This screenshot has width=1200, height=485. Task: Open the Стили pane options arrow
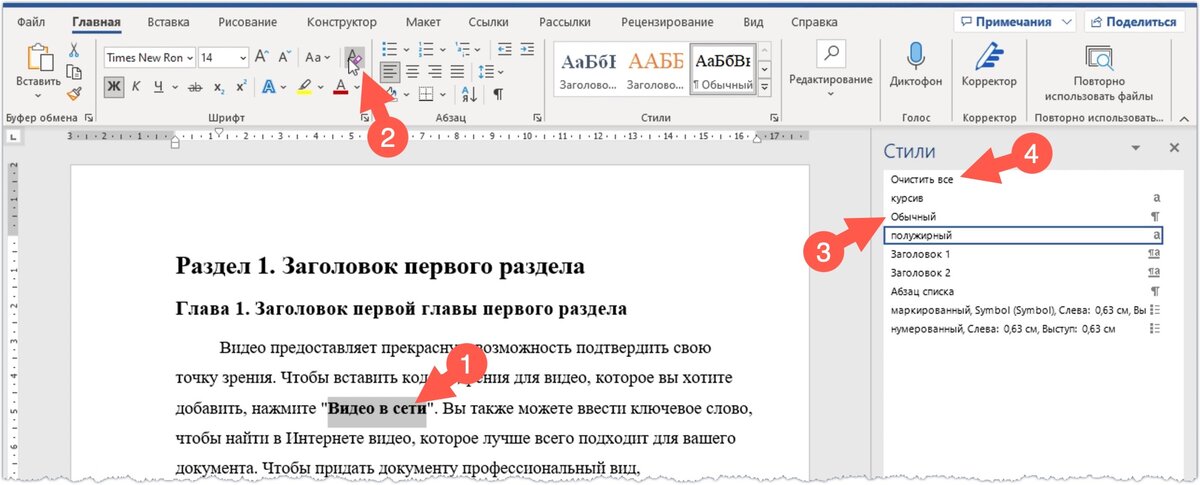coord(1135,148)
